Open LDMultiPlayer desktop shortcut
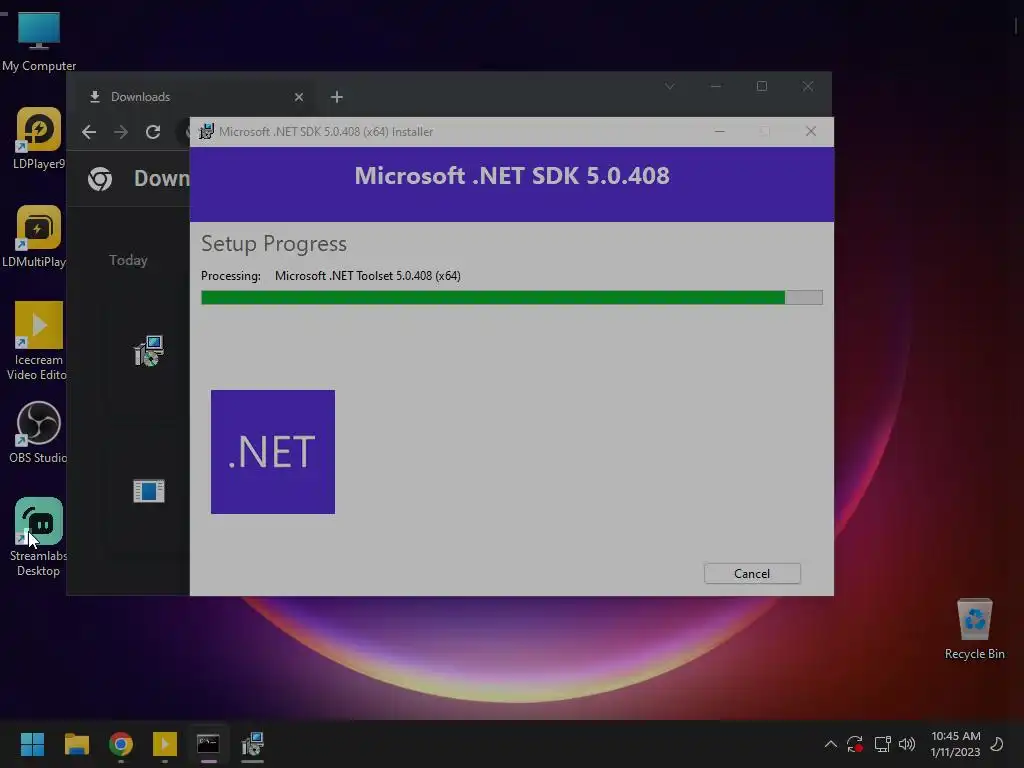The image size is (1024, 768). tap(36, 236)
